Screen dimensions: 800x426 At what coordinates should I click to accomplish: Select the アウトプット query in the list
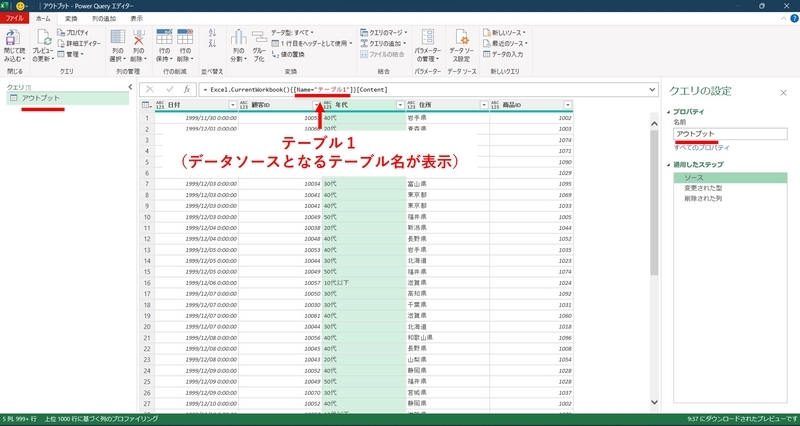point(67,98)
